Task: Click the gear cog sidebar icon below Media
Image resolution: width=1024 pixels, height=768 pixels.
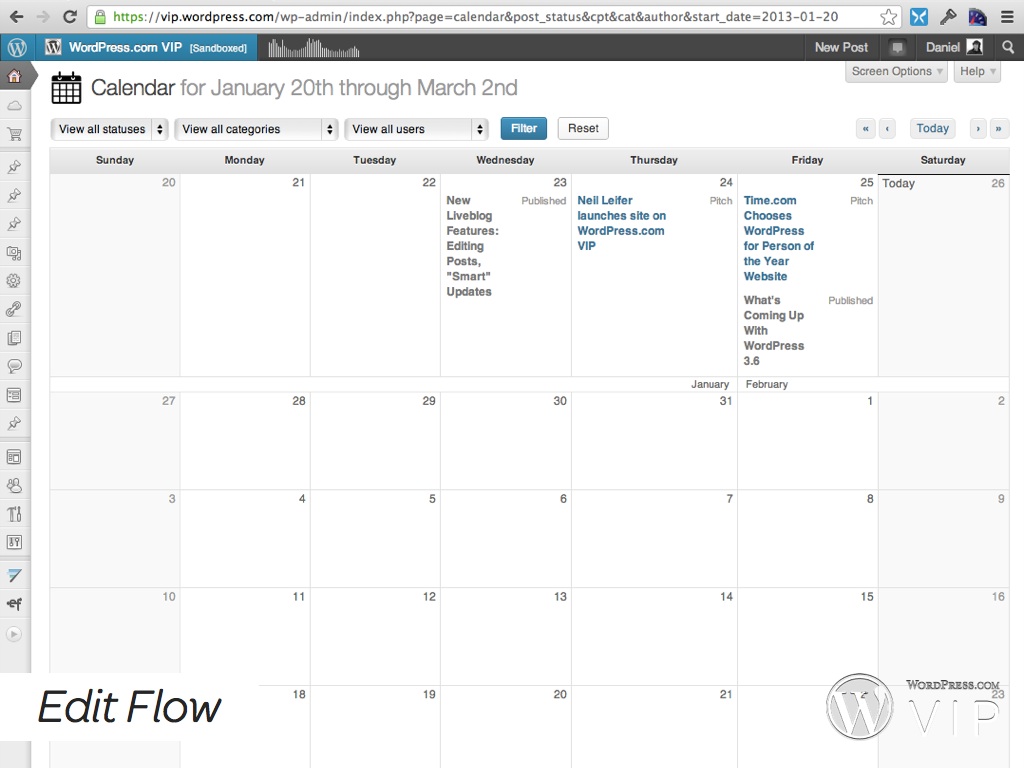Action: click(x=14, y=281)
